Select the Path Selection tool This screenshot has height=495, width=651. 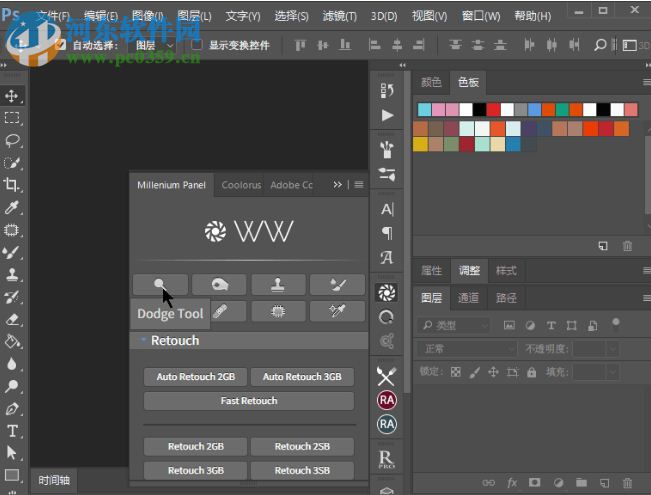point(12,453)
